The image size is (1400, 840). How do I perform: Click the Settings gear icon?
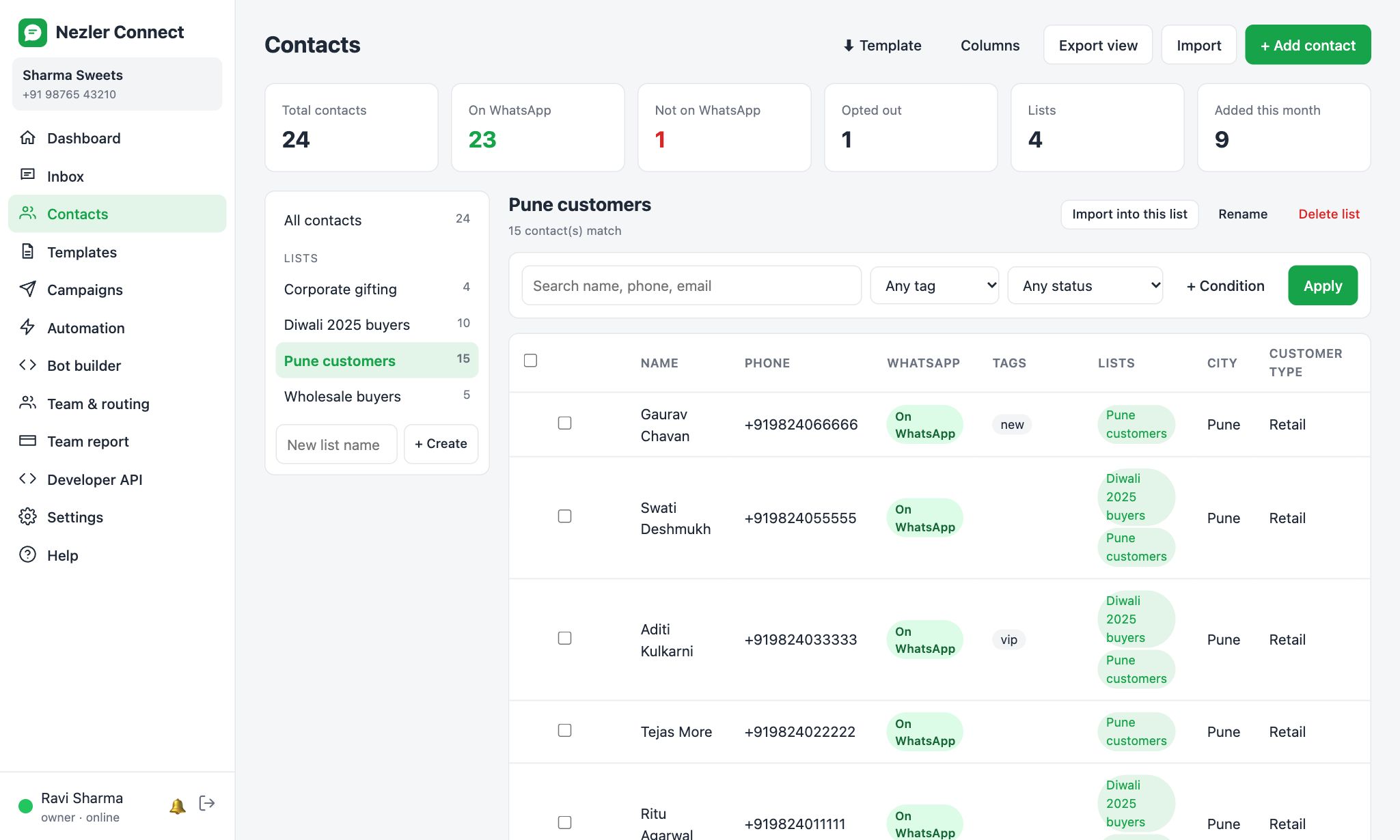(x=27, y=517)
